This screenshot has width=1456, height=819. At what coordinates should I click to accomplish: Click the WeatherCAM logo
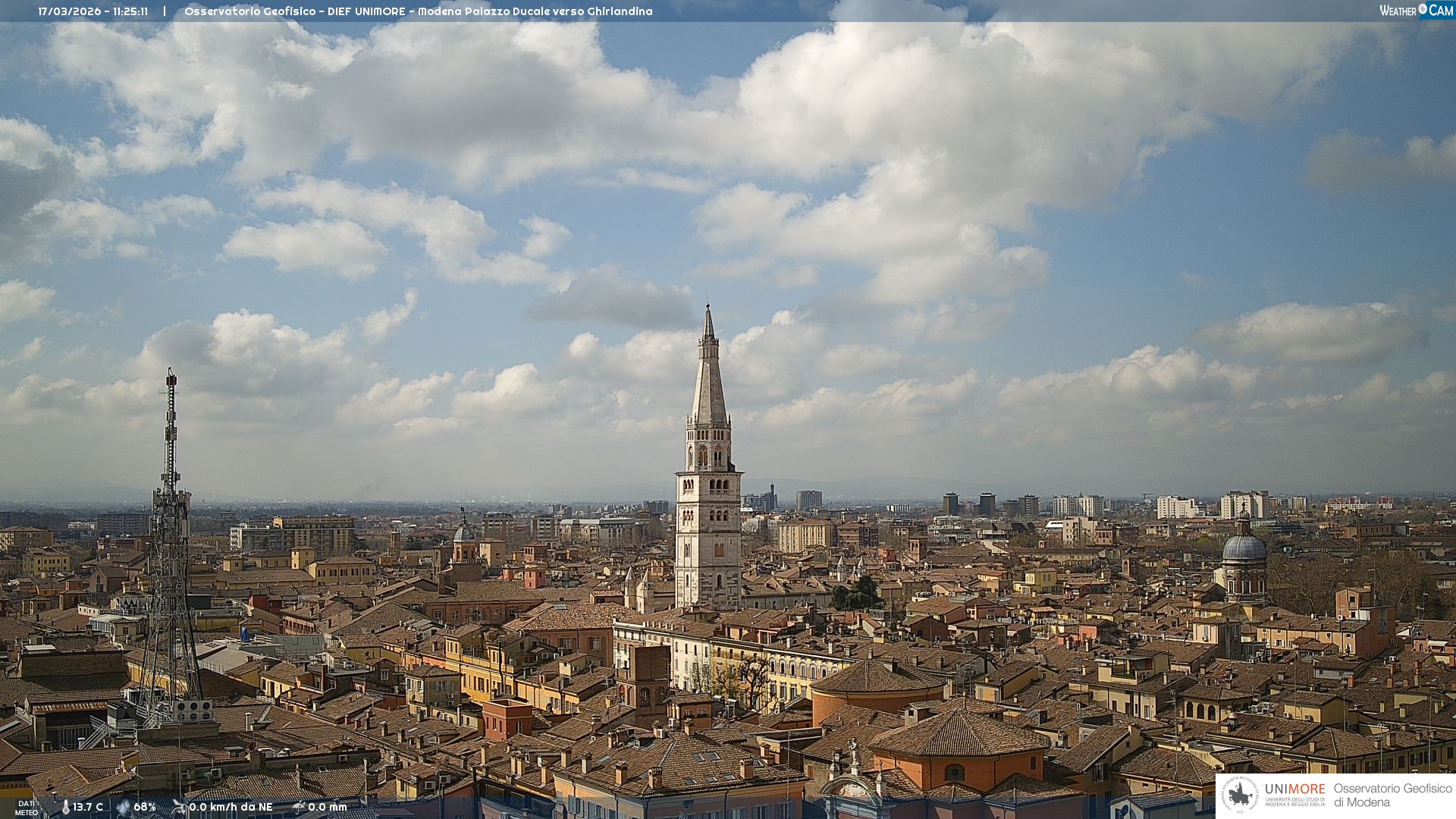(x=1416, y=11)
